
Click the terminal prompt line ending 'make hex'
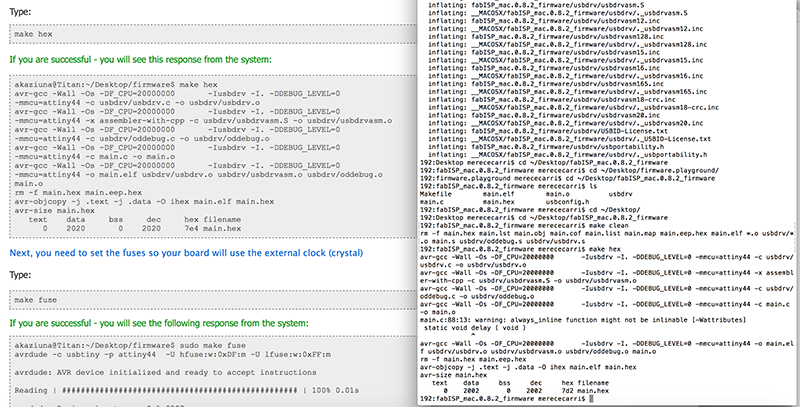(x=520, y=249)
